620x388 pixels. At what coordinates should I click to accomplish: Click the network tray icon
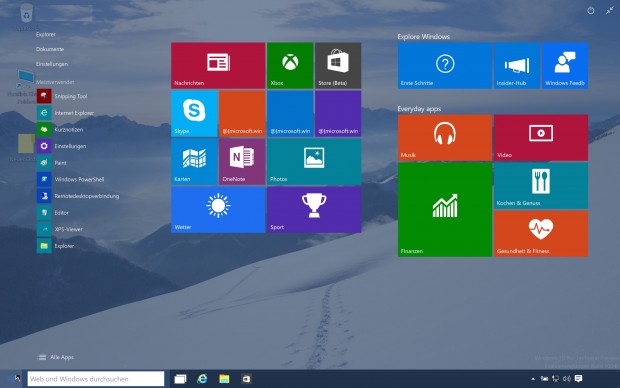(x=556, y=379)
